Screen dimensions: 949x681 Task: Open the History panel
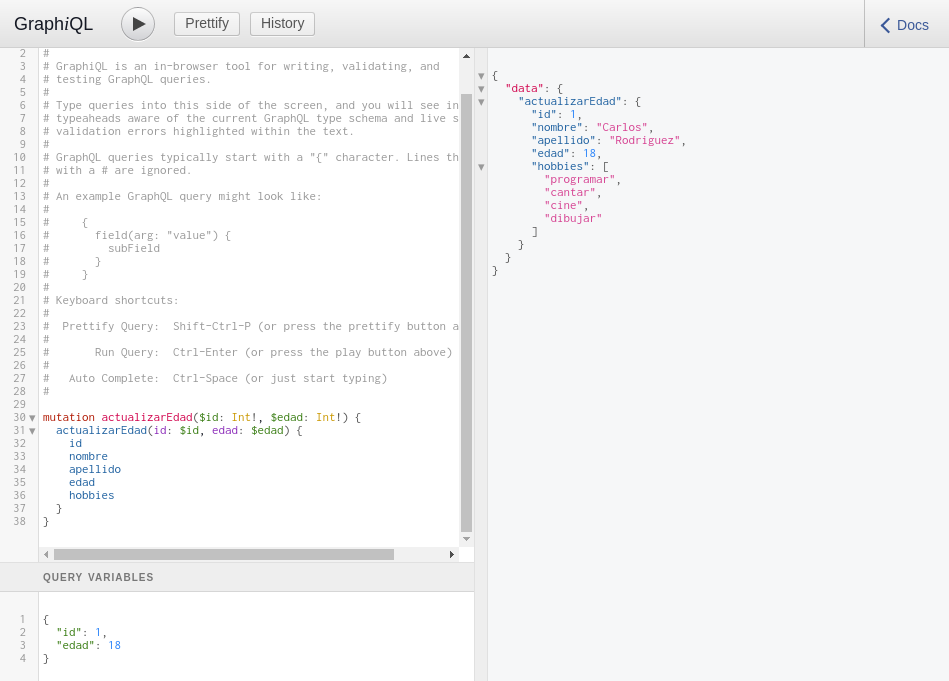tap(282, 24)
